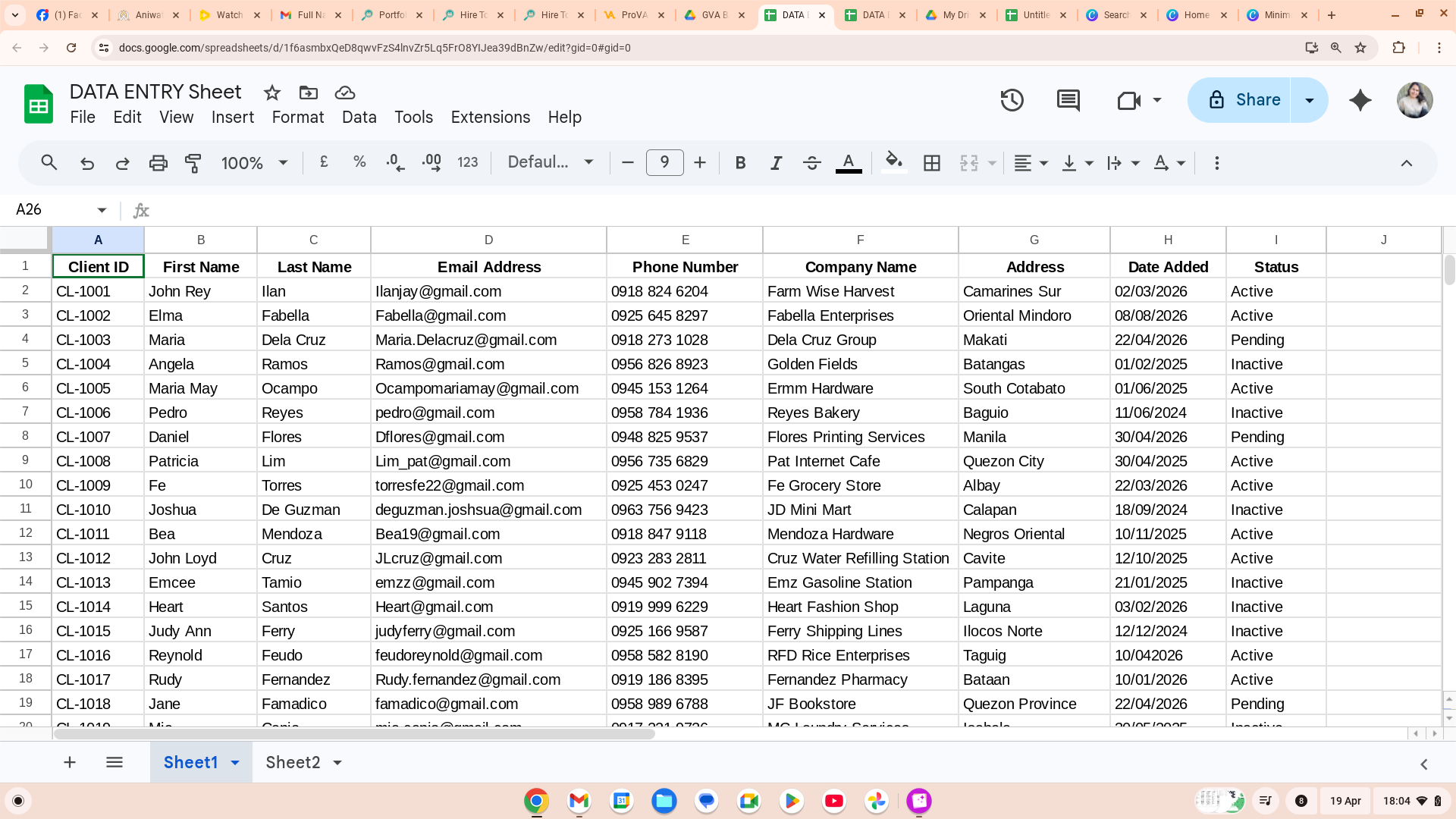Select the column D header
The image size is (1456, 819).
coord(488,240)
